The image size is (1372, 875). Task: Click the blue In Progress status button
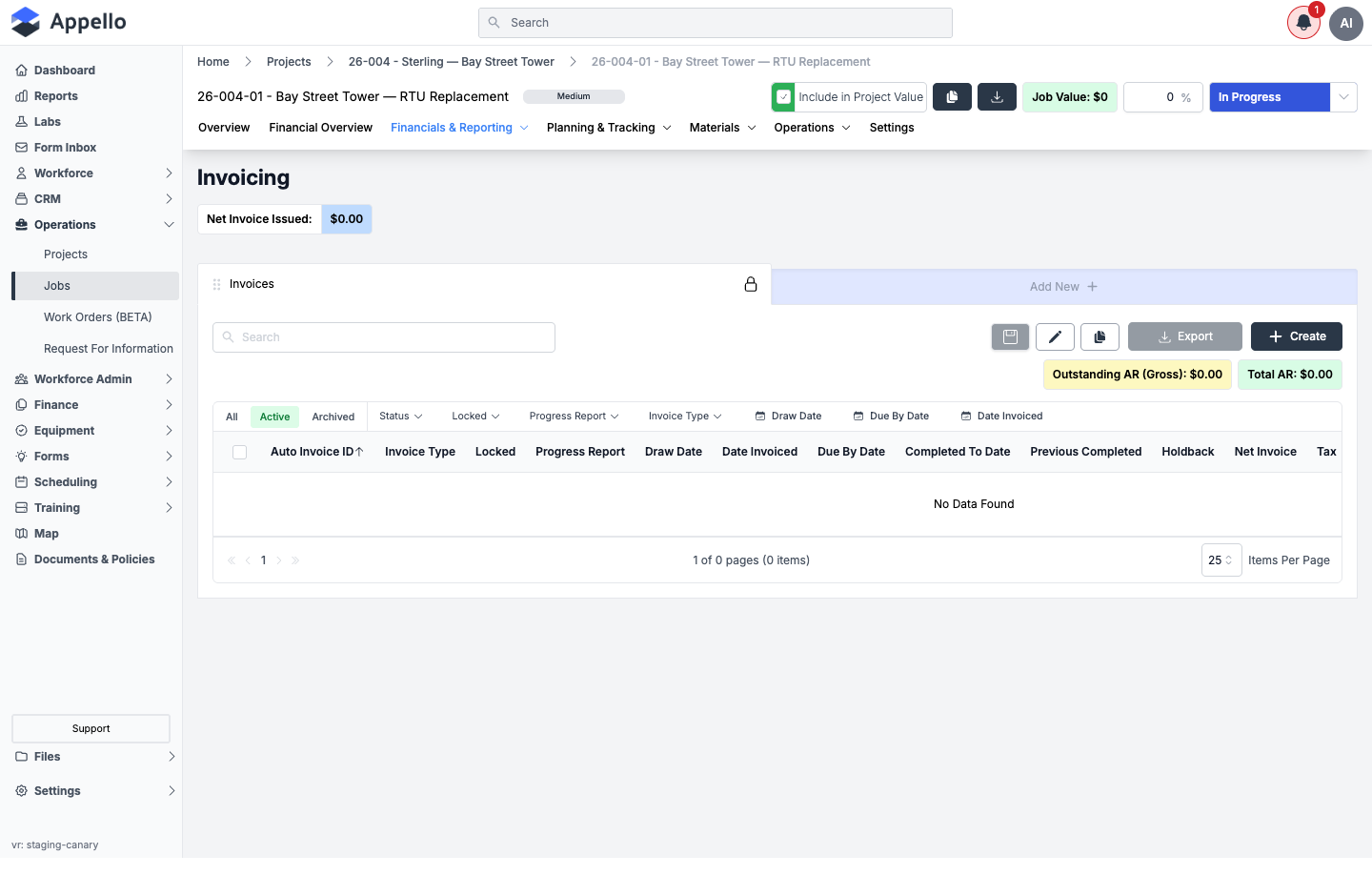1269,97
